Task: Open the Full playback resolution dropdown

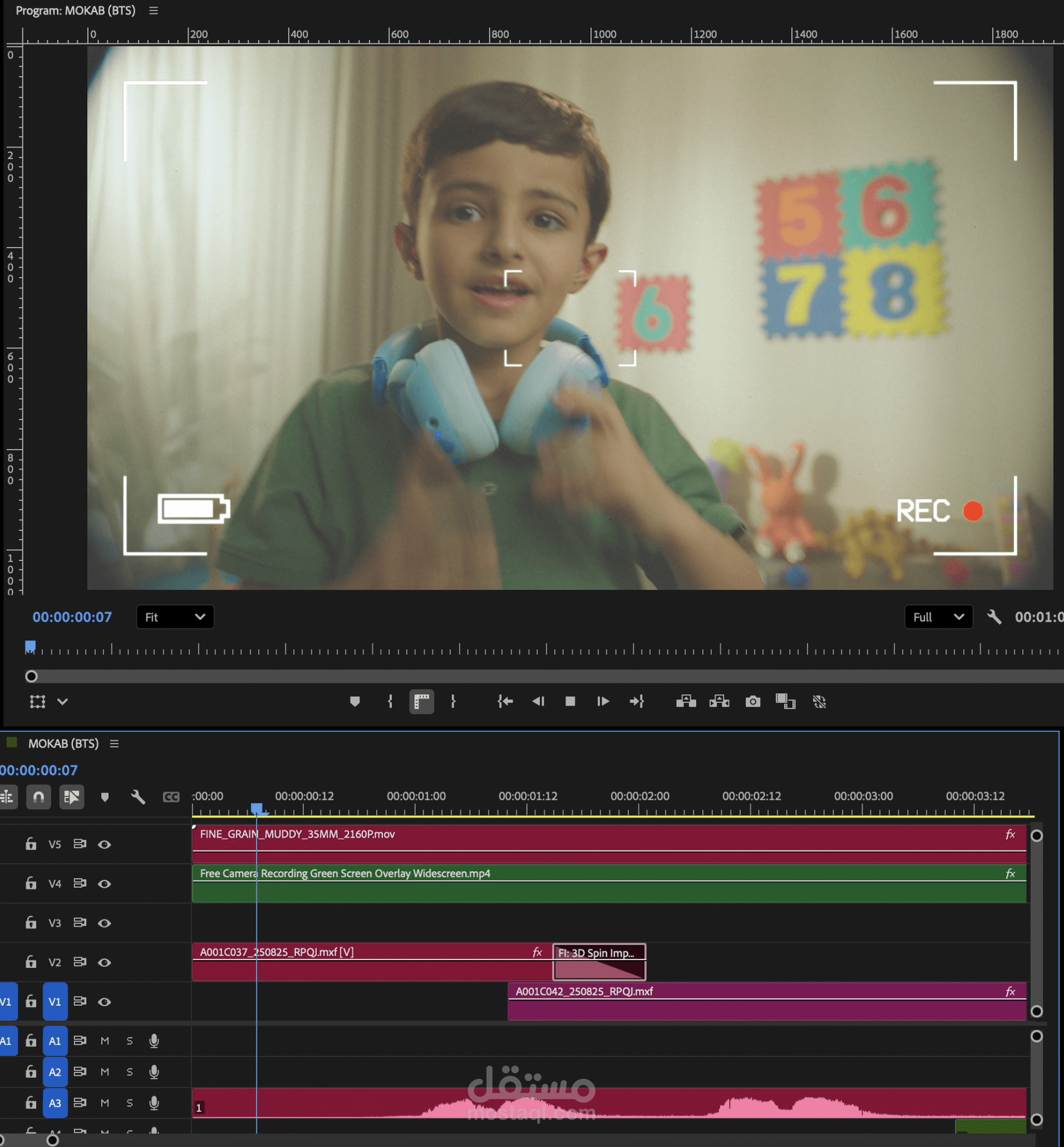Action: click(938, 616)
